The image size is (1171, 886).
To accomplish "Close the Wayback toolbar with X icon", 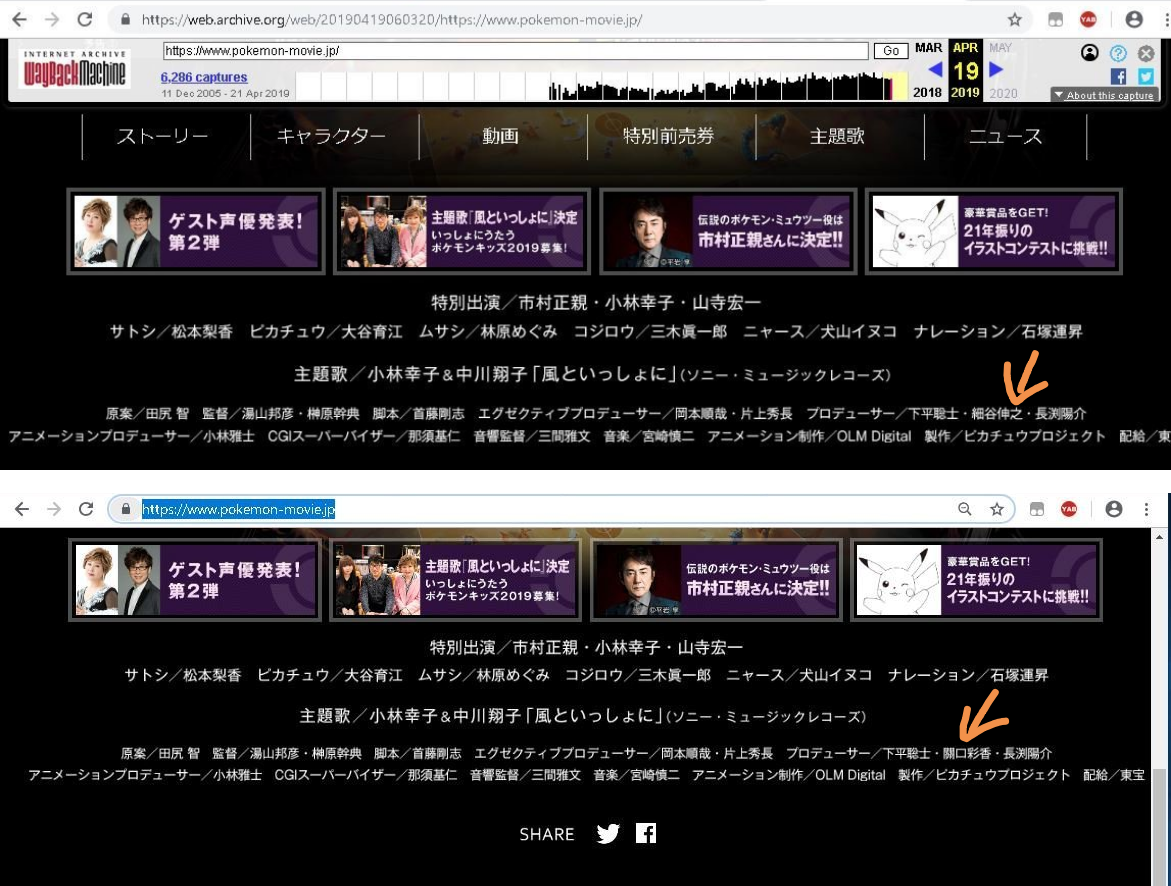I will pyautogui.click(x=1146, y=53).
